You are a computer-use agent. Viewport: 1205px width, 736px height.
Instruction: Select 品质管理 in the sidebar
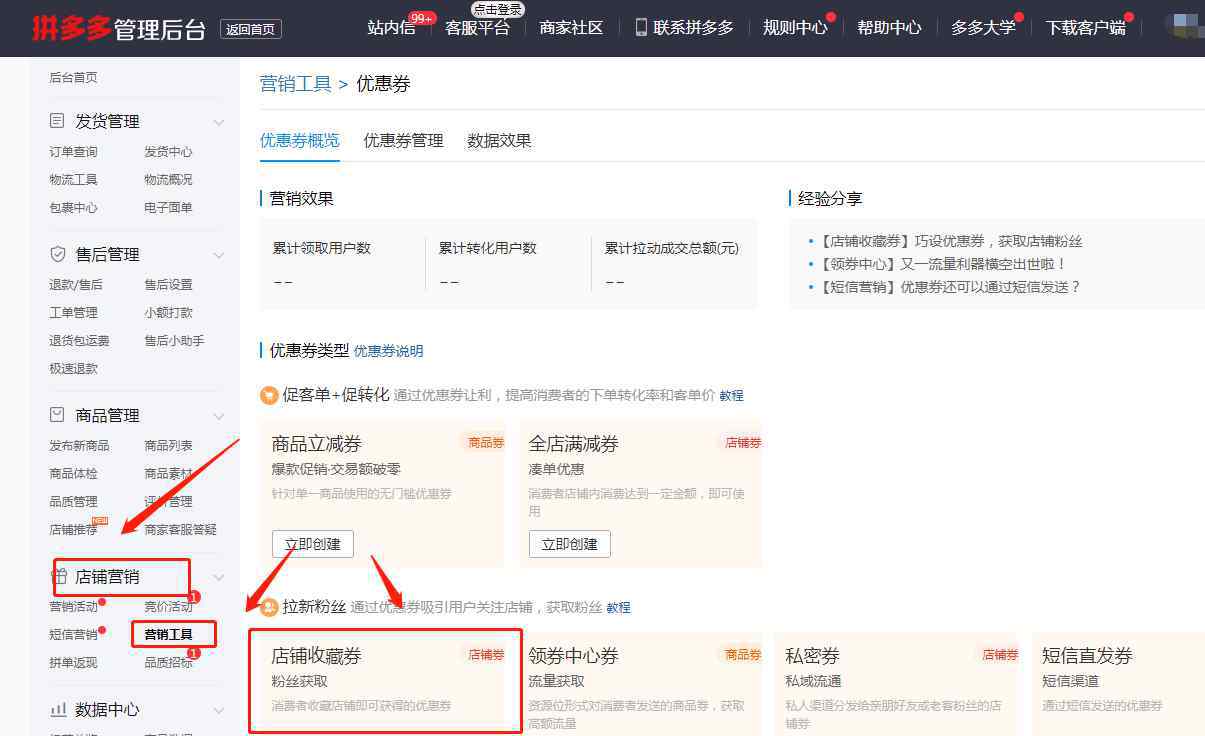(x=74, y=502)
